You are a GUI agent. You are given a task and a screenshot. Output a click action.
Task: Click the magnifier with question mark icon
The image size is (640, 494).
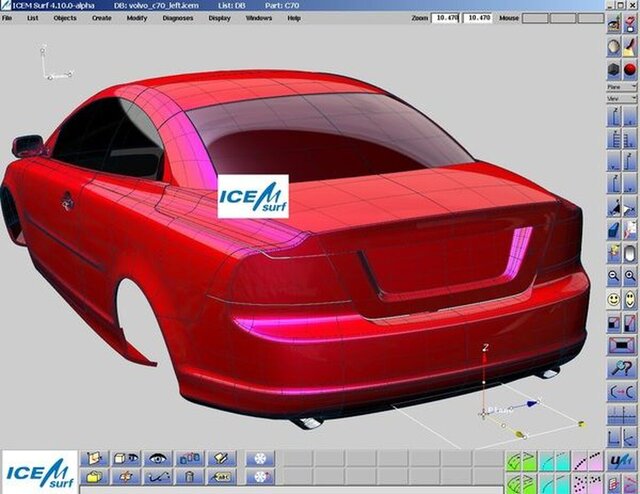tap(622, 368)
